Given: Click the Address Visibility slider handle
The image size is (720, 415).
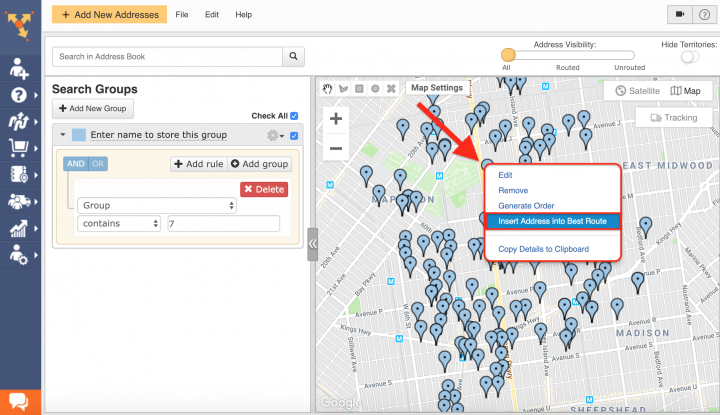Looking at the screenshot, I should [508, 55].
